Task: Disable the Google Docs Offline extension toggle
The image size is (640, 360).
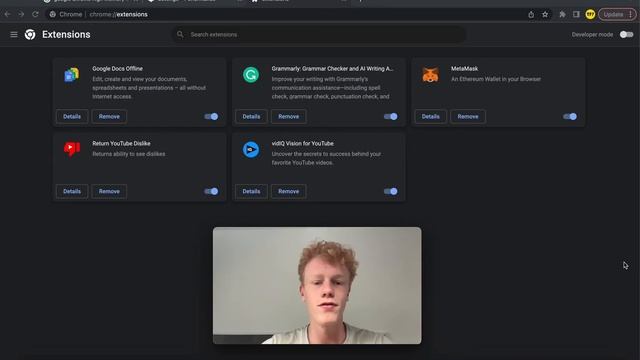Action: point(211,117)
